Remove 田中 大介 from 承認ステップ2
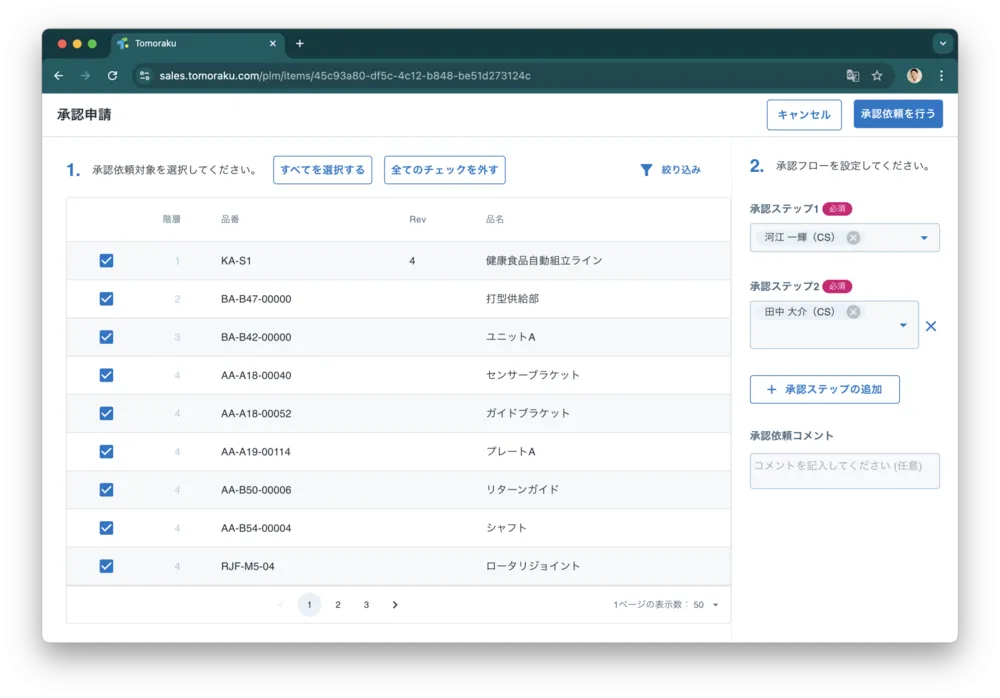Image resolution: width=1000 pixels, height=698 pixels. (x=852, y=311)
